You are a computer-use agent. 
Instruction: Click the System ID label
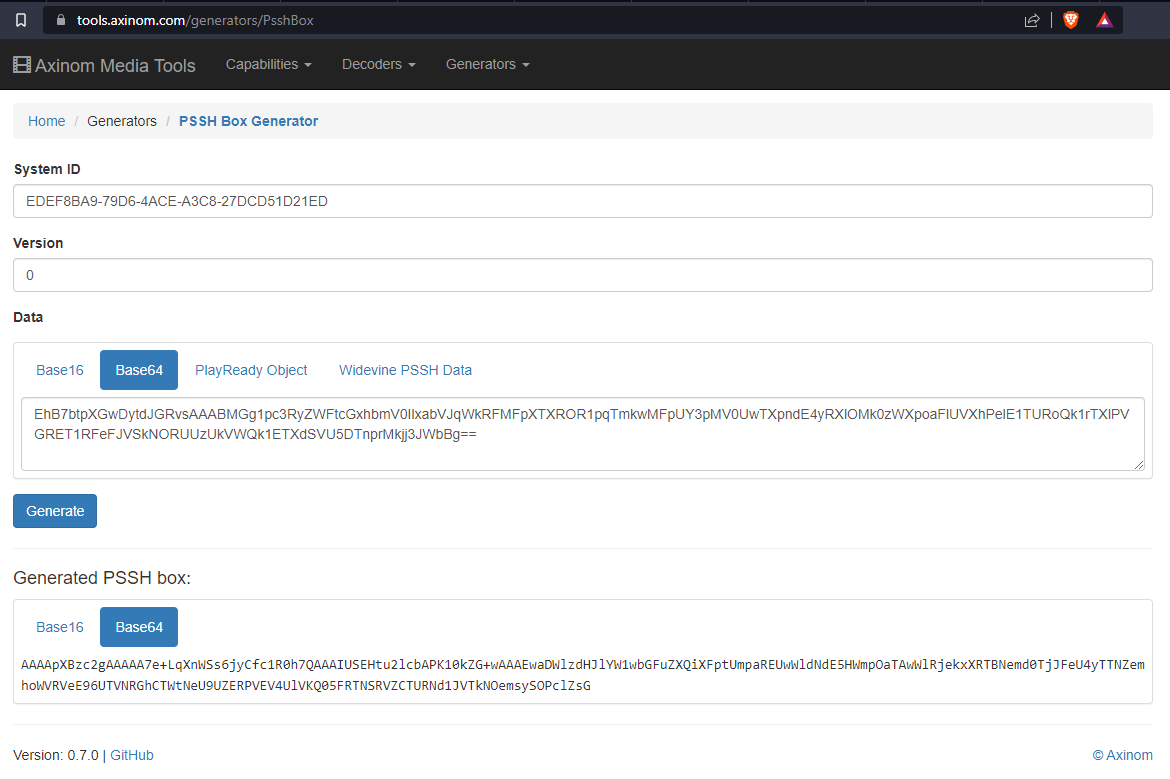tap(47, 169)
